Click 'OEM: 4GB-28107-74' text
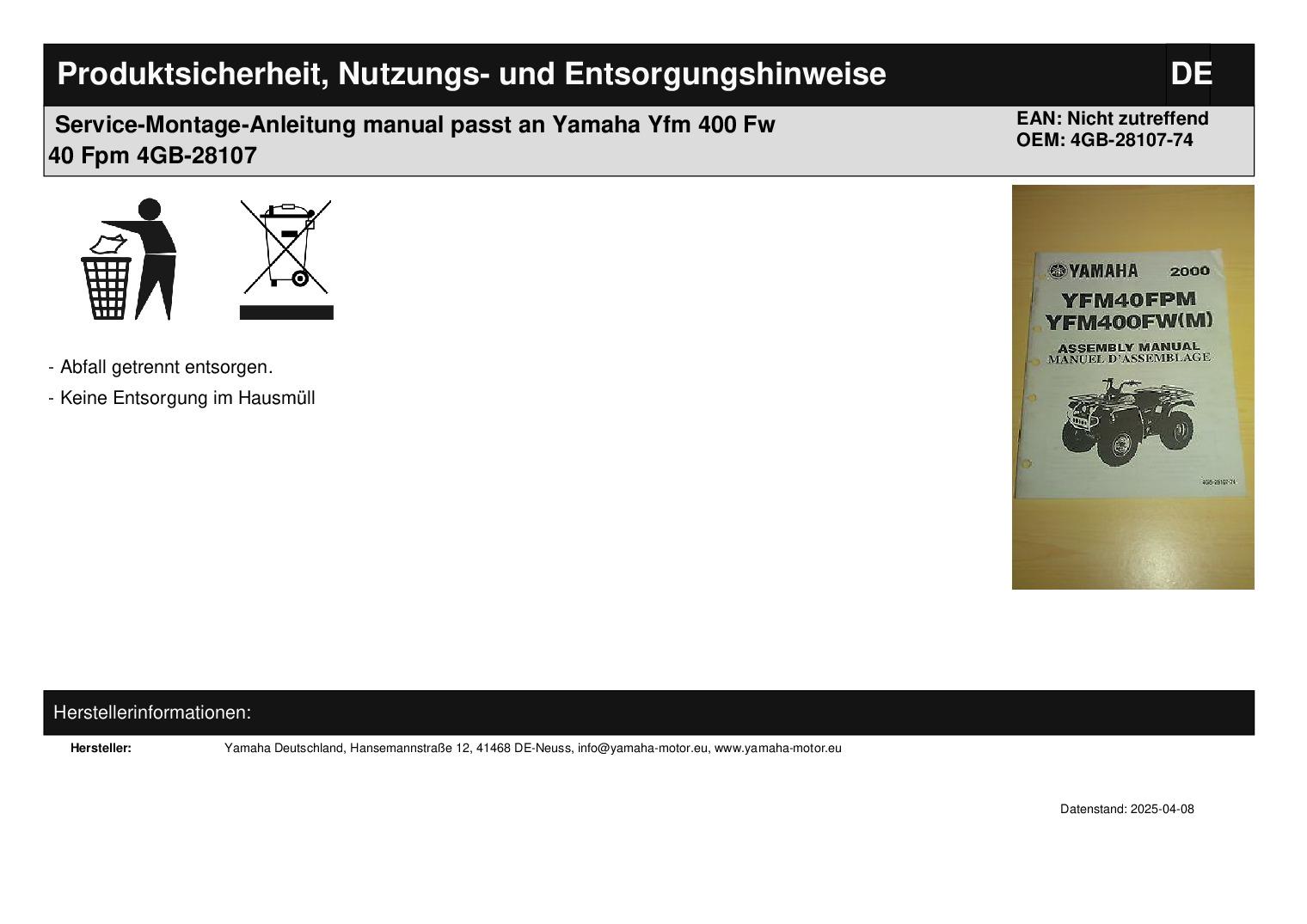 [1104, 140]
